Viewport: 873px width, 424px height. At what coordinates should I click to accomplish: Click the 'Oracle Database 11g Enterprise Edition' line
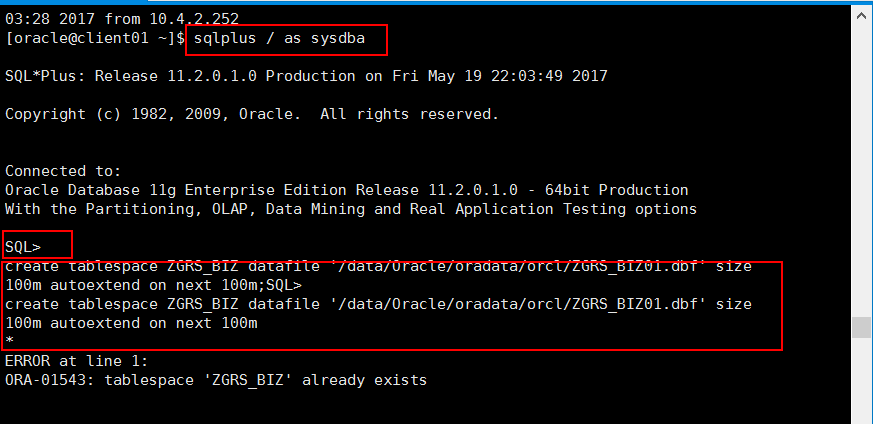(x=346, y=190)
